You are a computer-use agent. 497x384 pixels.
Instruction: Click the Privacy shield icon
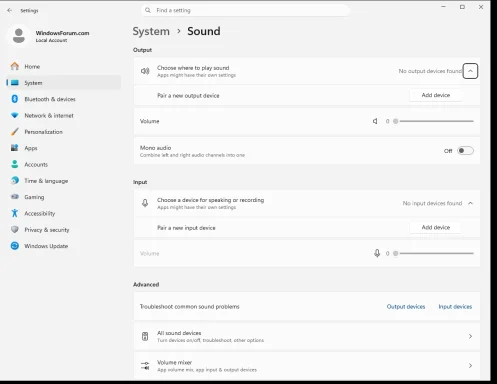coord(15,229)
